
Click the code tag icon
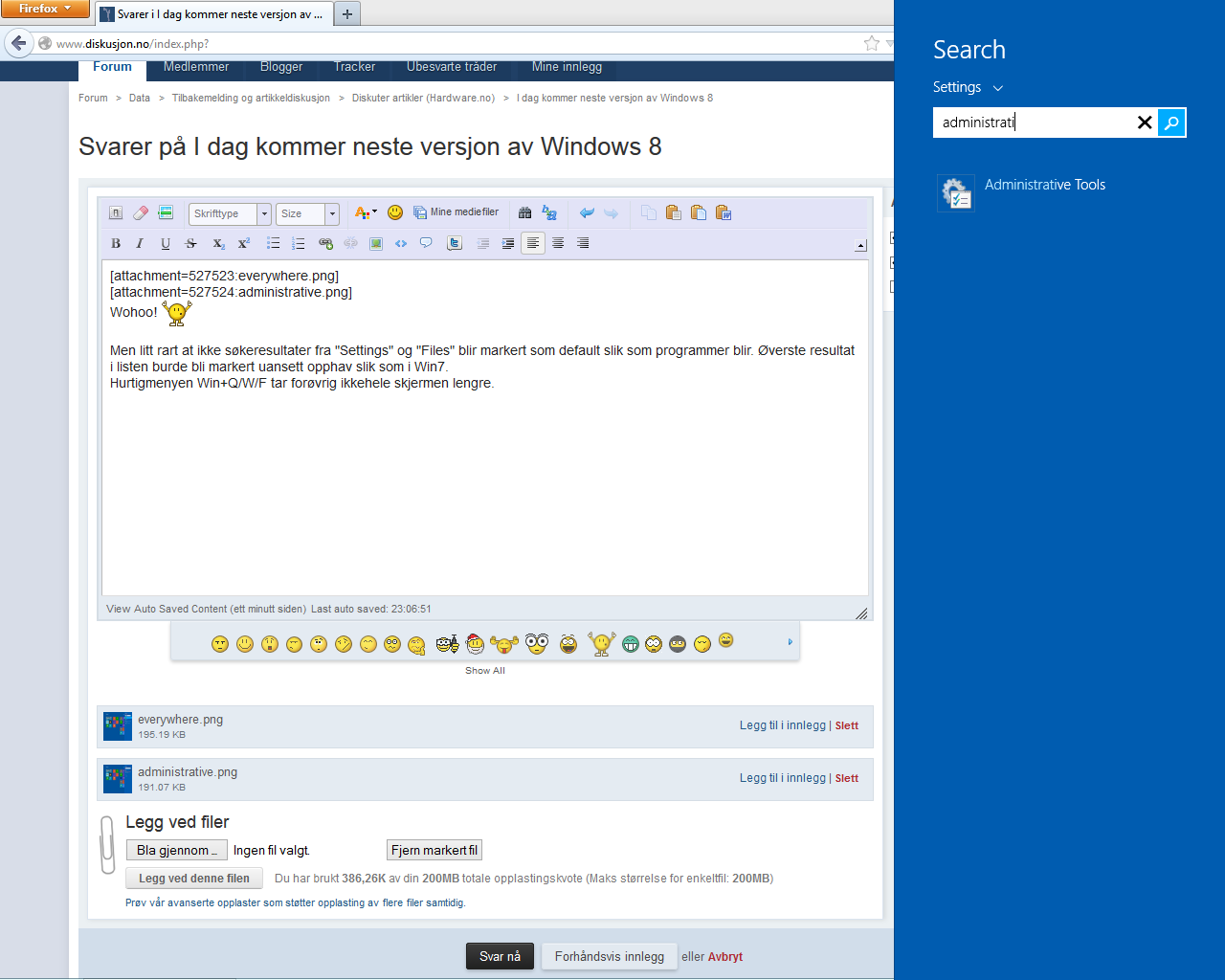(401, 243)
